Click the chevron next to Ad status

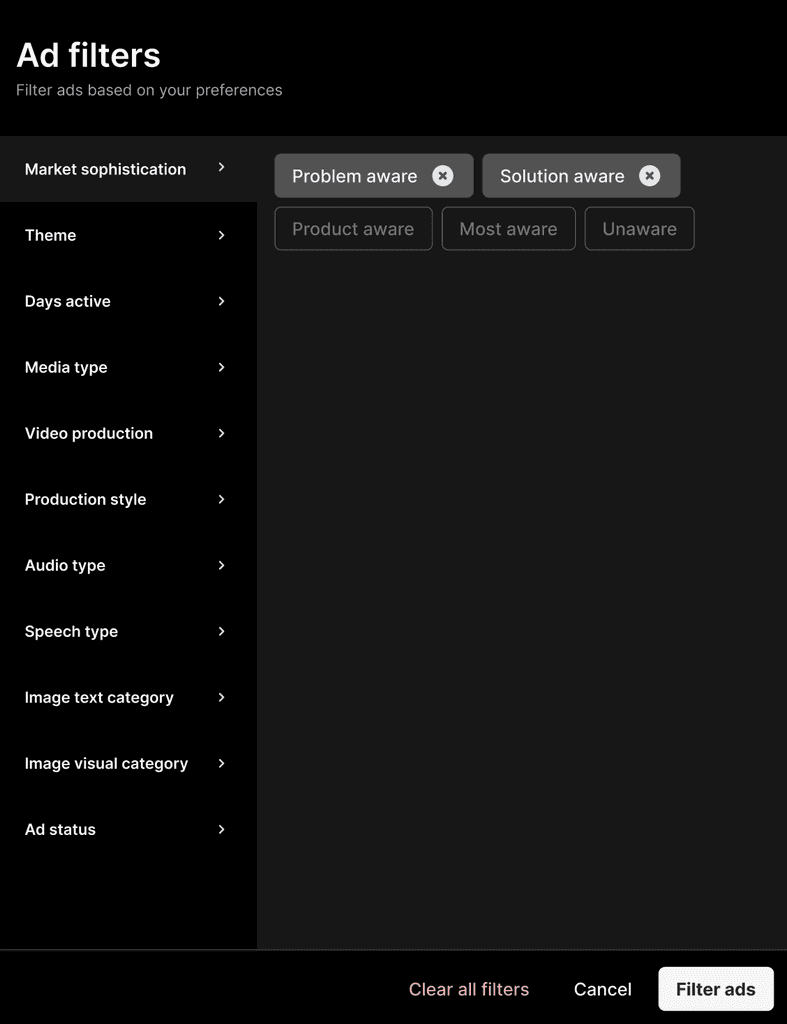click(x=221, y=829)
